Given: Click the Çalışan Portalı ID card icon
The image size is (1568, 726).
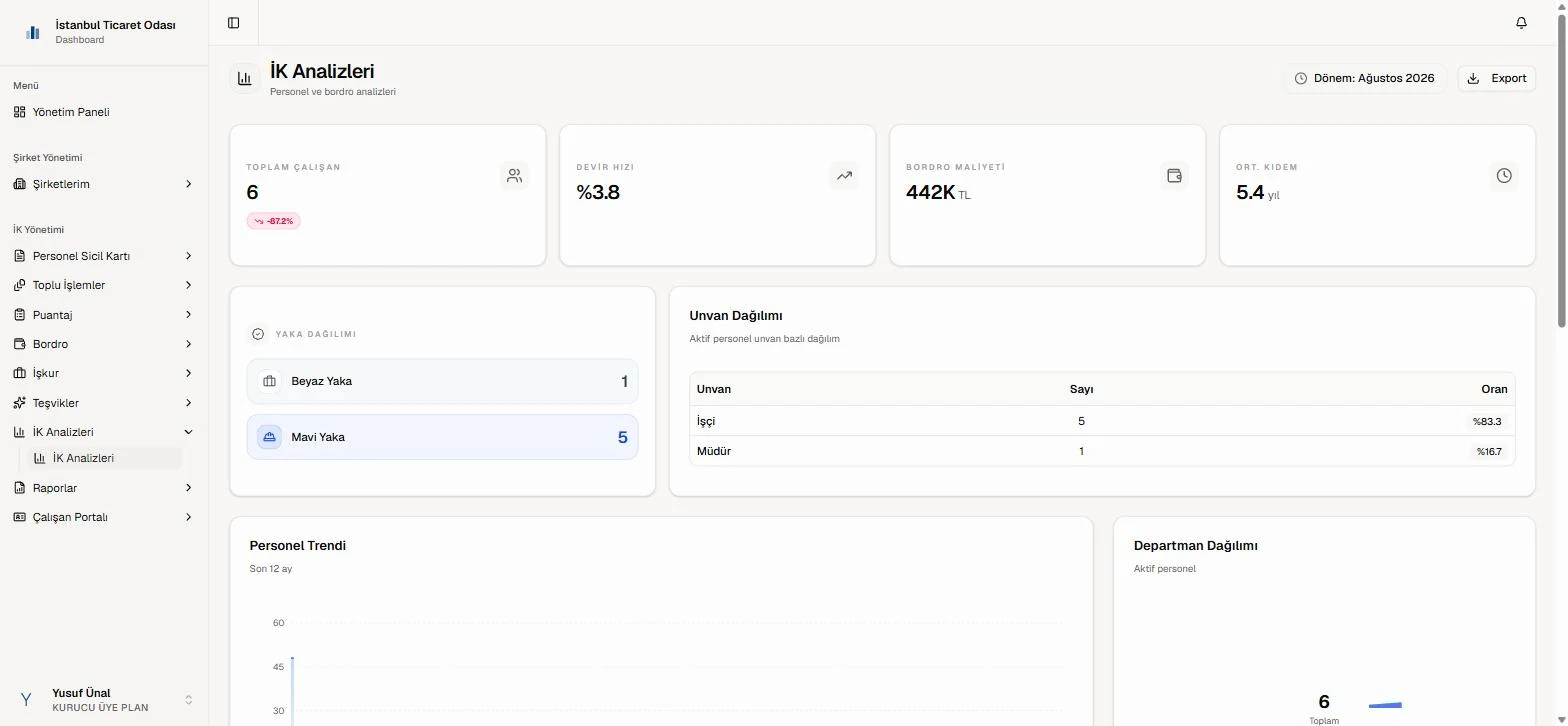Looking at the screenshot, I should coord(19,517).
